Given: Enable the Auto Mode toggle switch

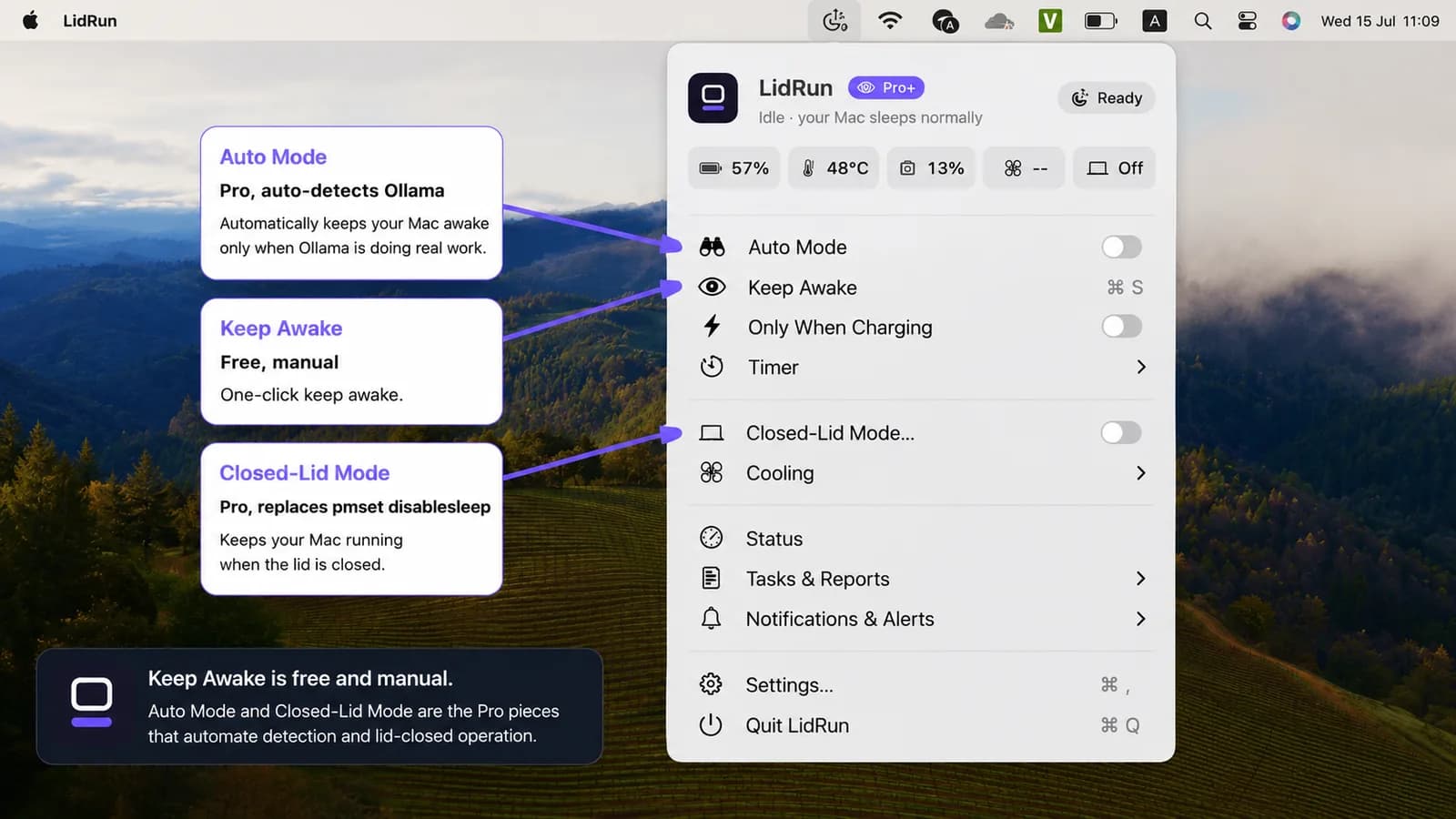Looking at the screenshot, I should [1121, 247].
